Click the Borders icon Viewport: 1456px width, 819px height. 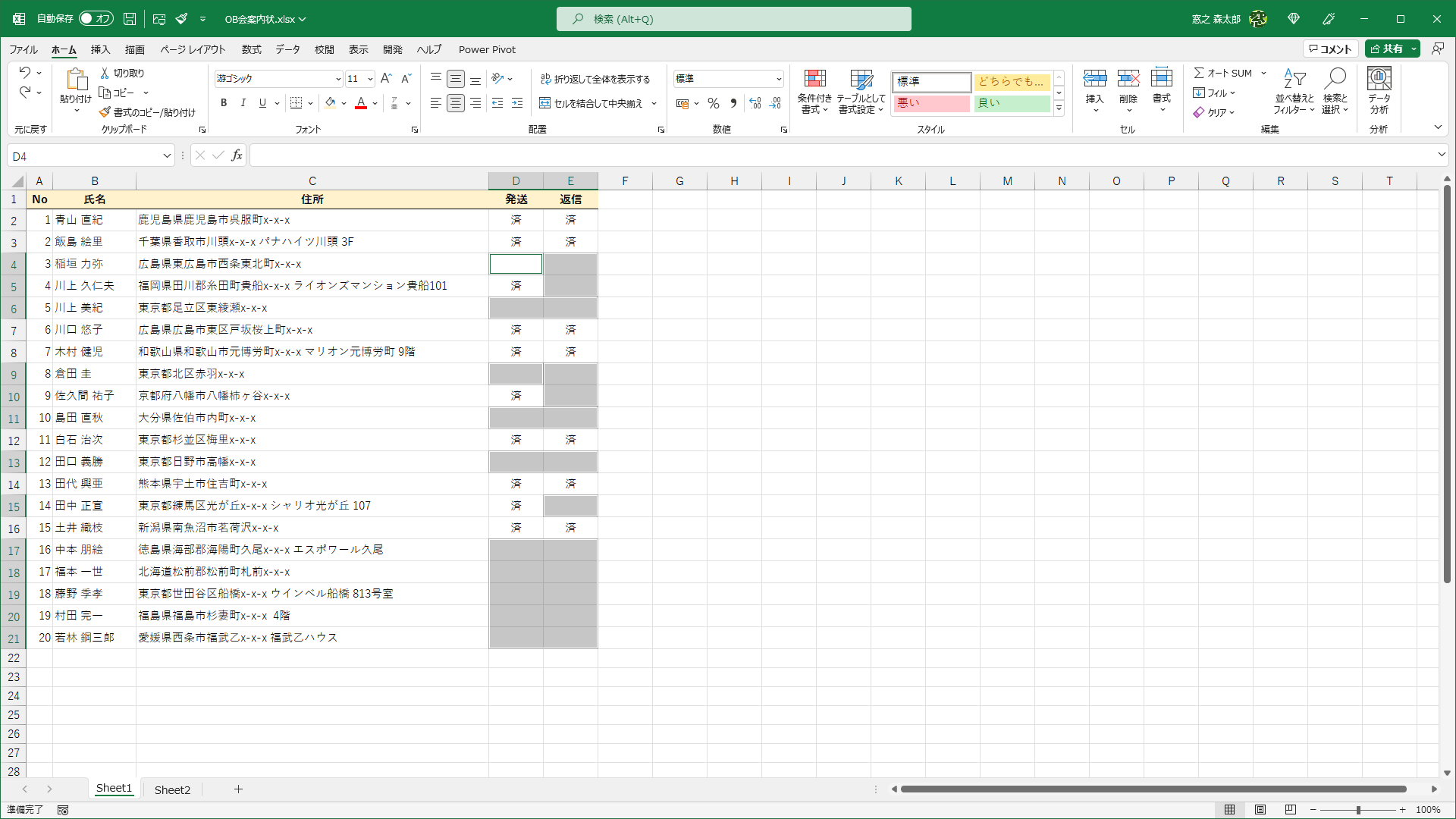click(297, 103)
